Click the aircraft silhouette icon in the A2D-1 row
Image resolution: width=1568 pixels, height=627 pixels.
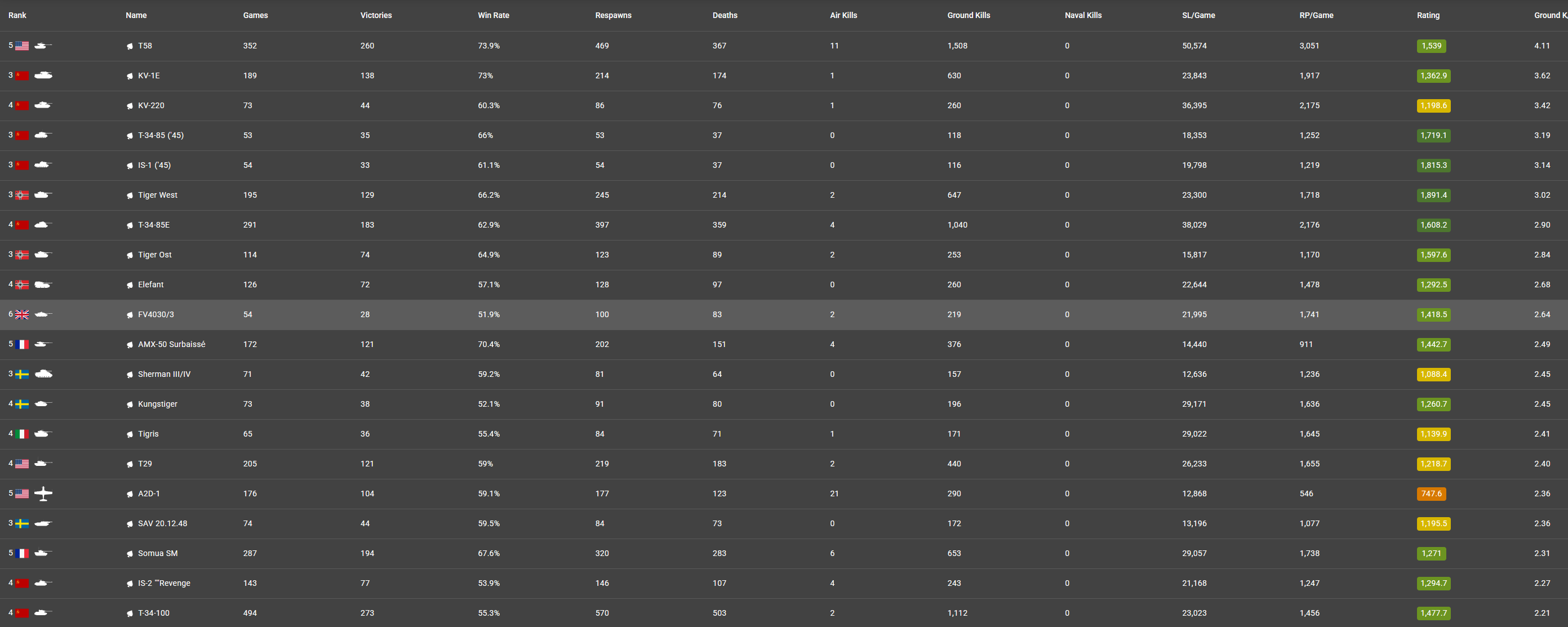click(x=43, y=493)
